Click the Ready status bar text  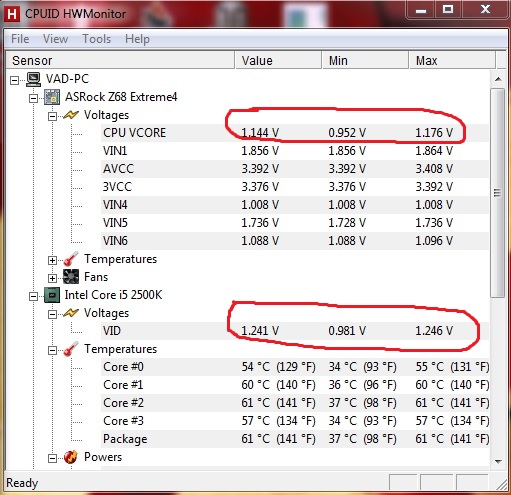[22, 483]
